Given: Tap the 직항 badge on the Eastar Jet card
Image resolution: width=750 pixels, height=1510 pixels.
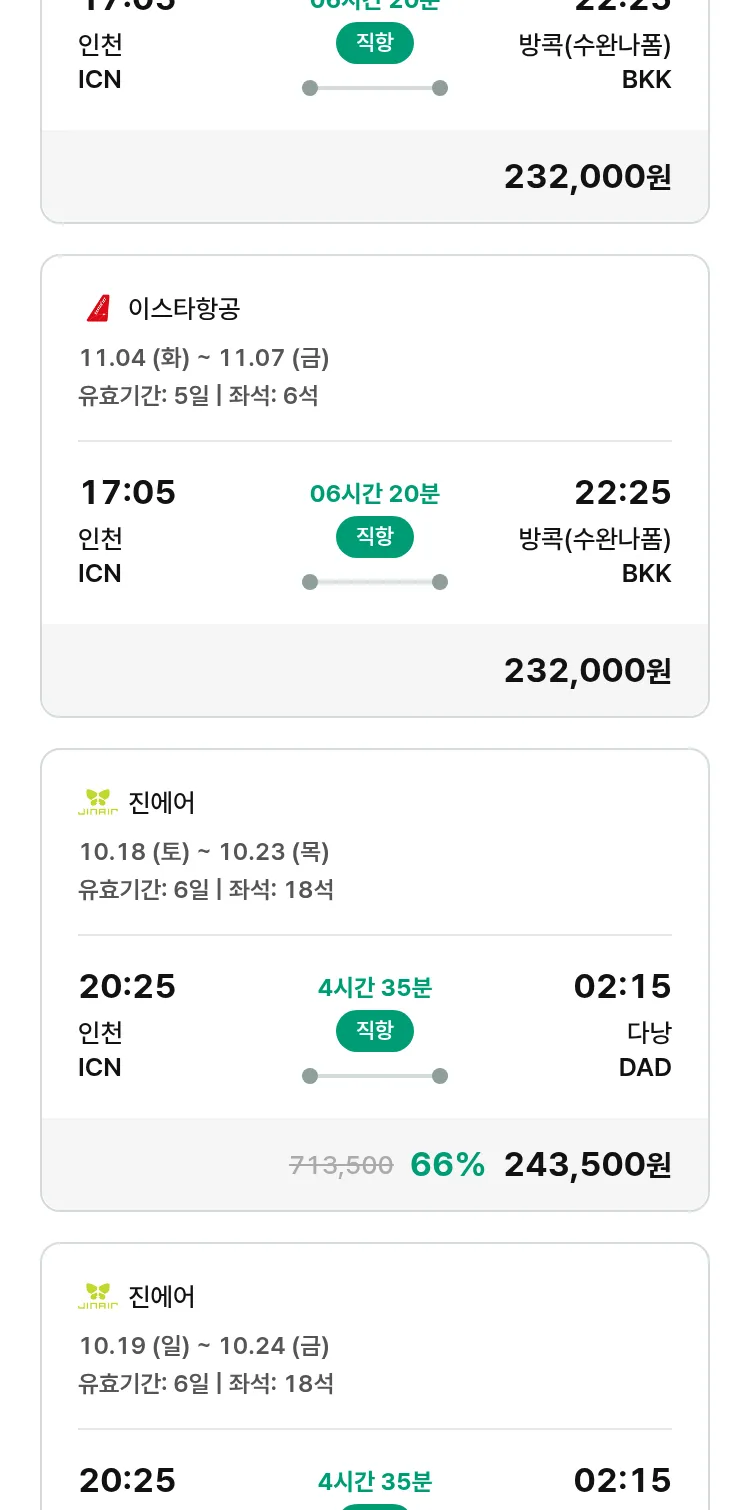Looking at the screenshot, I should [374, 537].
